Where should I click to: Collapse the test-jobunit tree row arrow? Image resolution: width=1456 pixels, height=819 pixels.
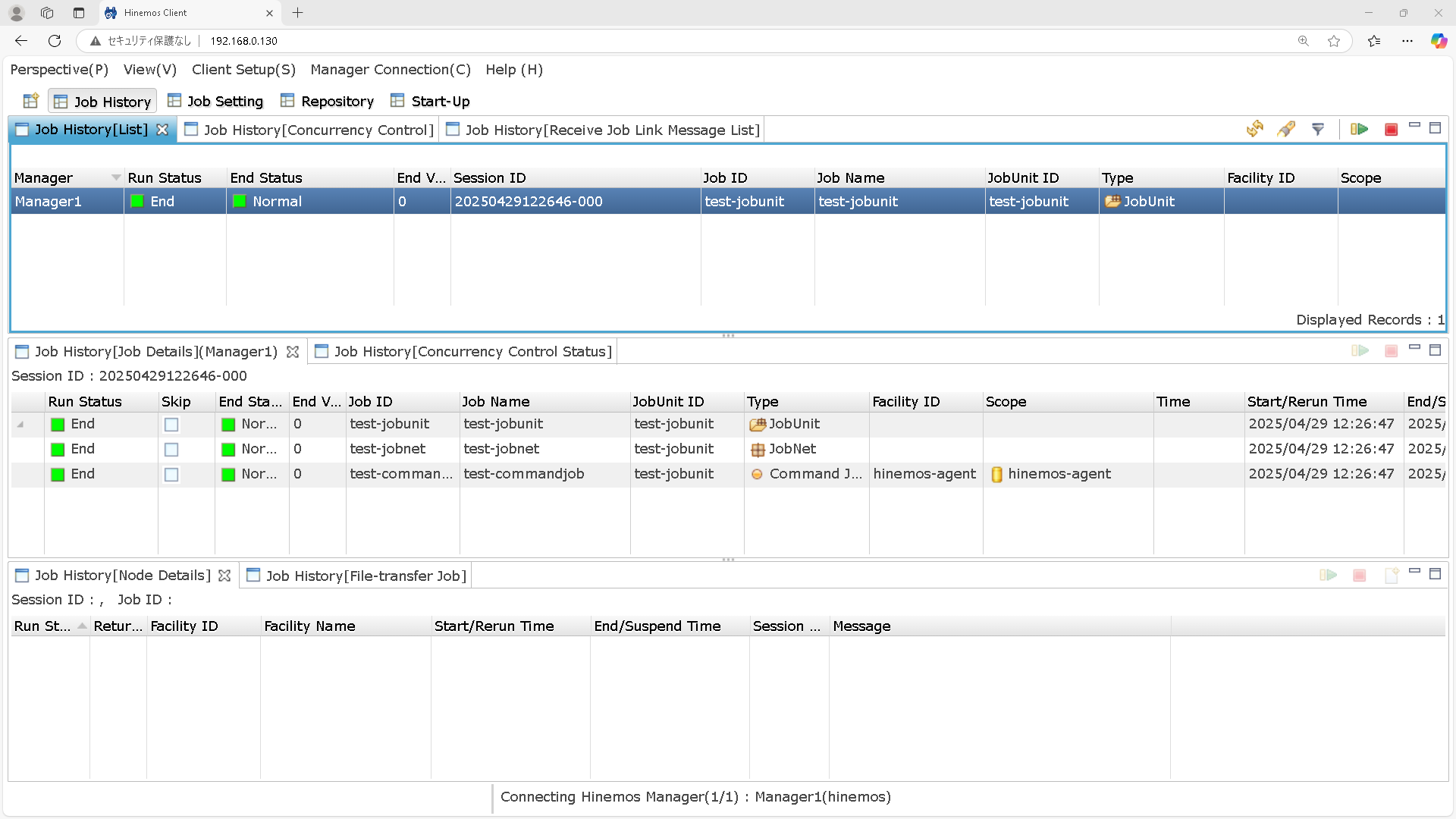coord(20,425)
